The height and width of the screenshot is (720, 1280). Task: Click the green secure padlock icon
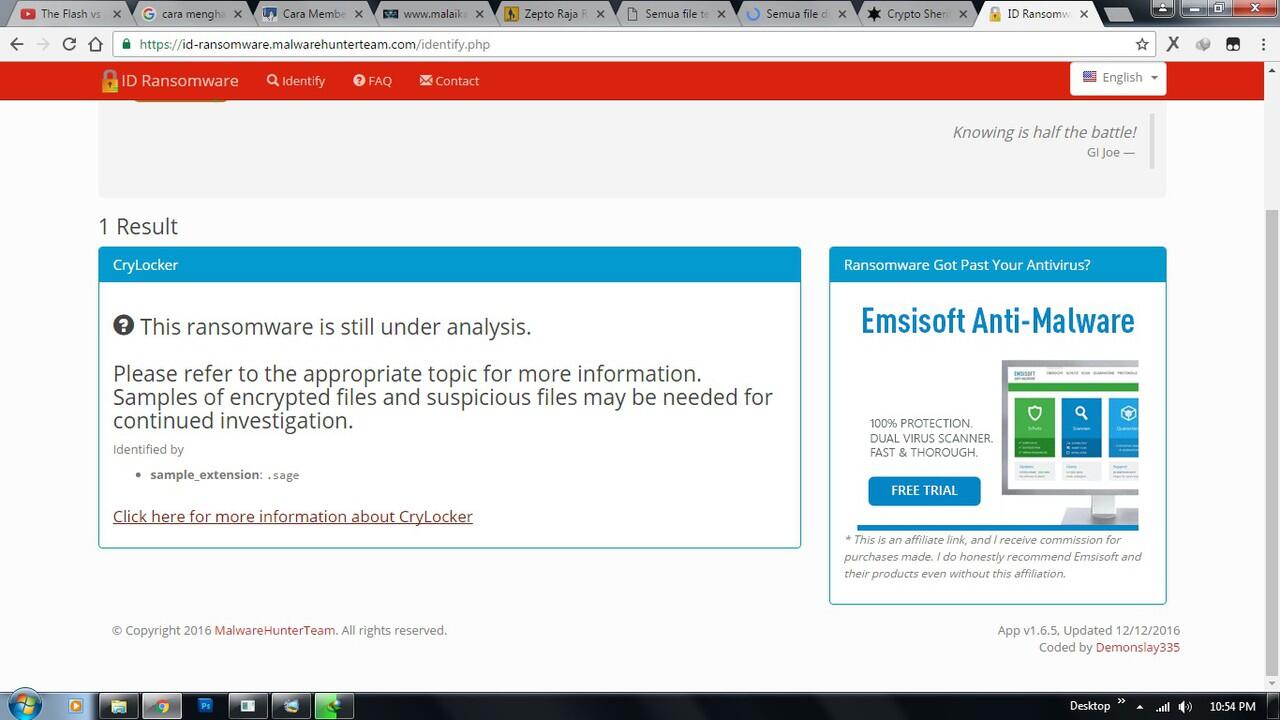click(126, 44)
